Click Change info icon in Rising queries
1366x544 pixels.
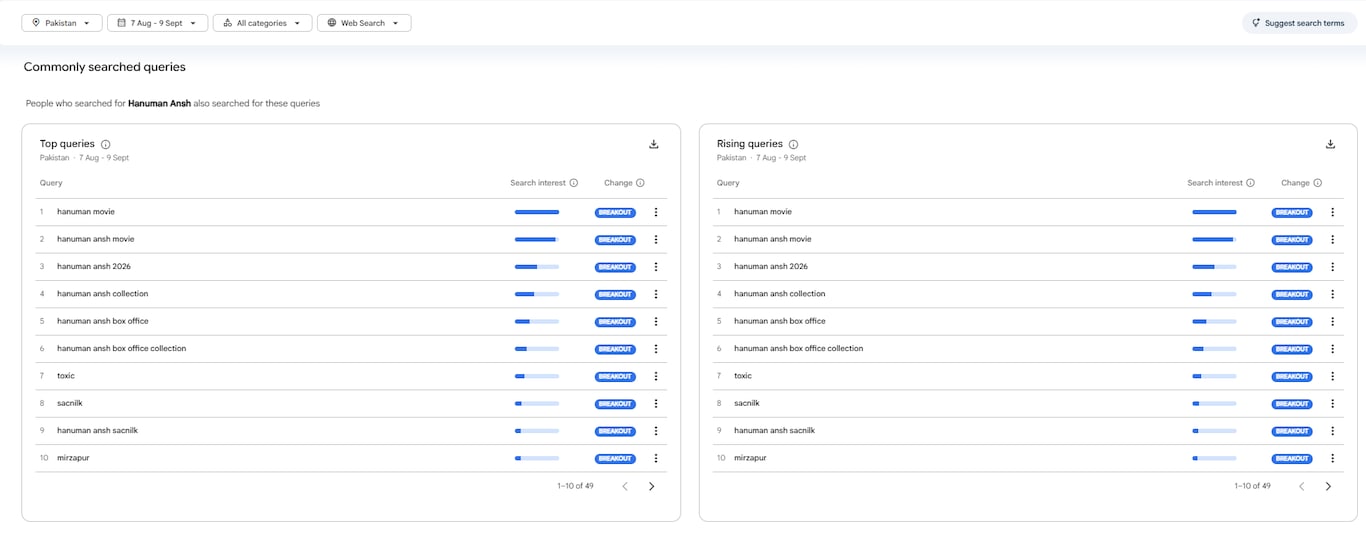click(x=1317, y=183)
